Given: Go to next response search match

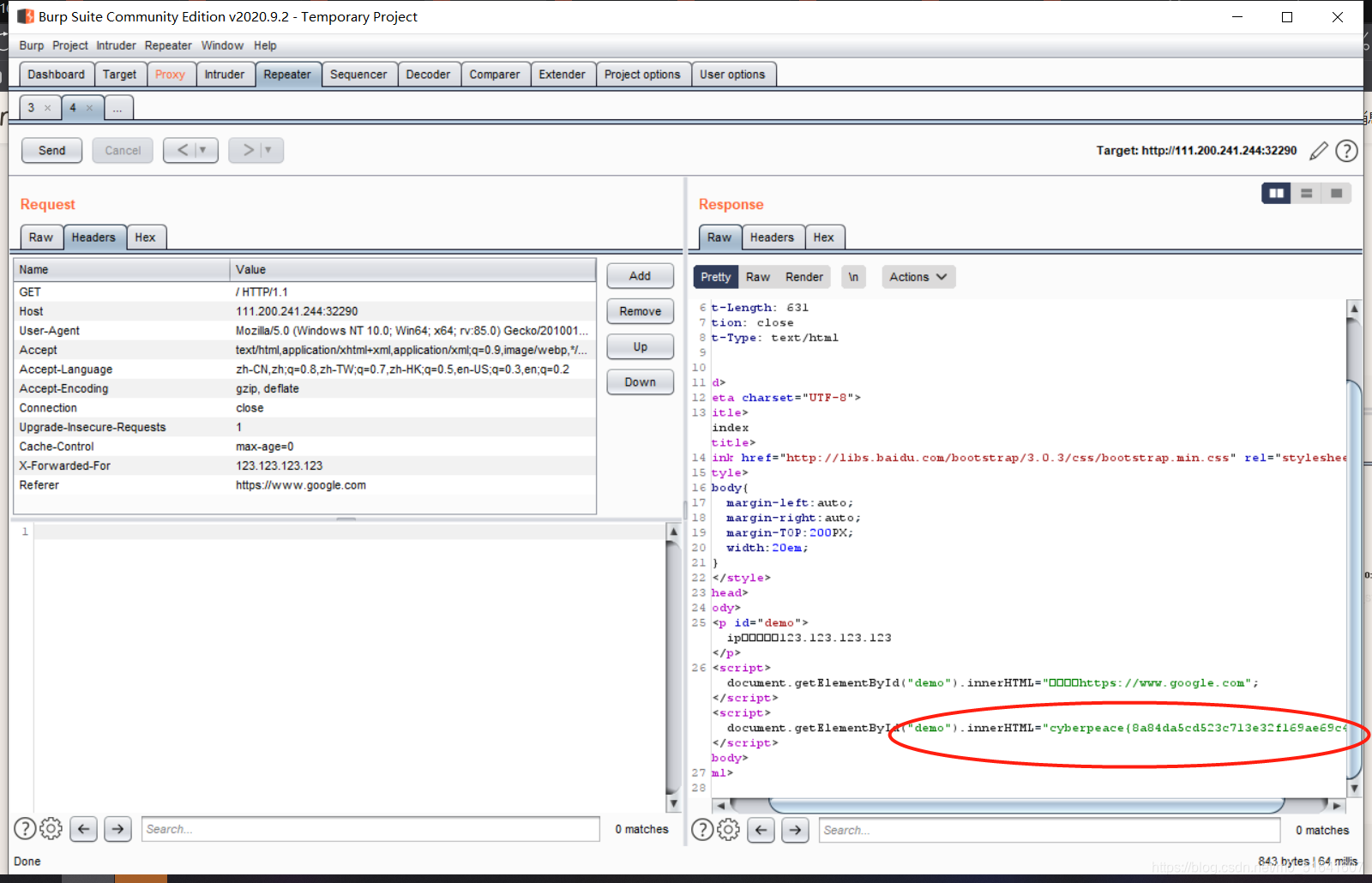Looking at the screenshot, I should coord(795,830).
